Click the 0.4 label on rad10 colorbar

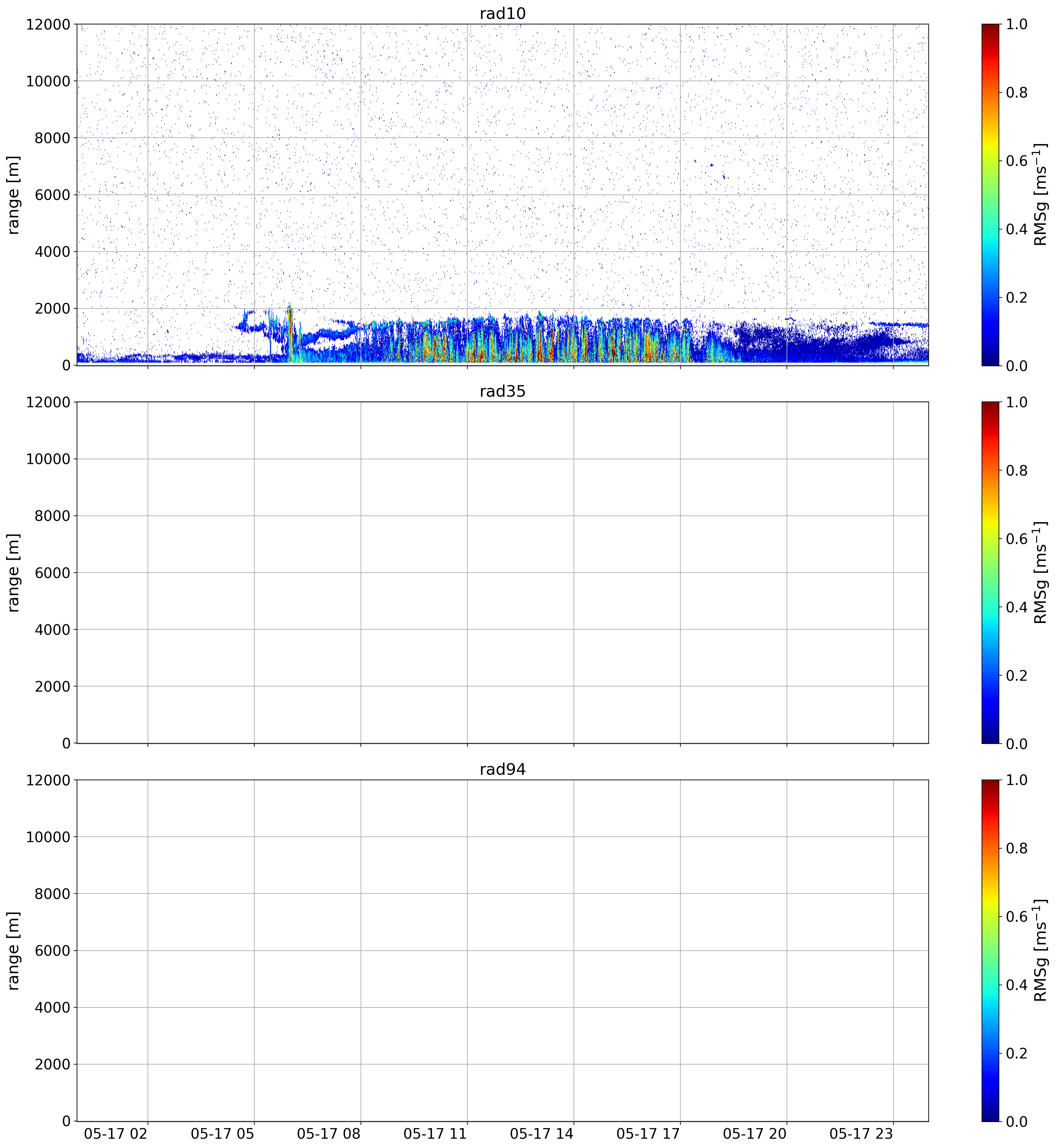coord(1016,229)
